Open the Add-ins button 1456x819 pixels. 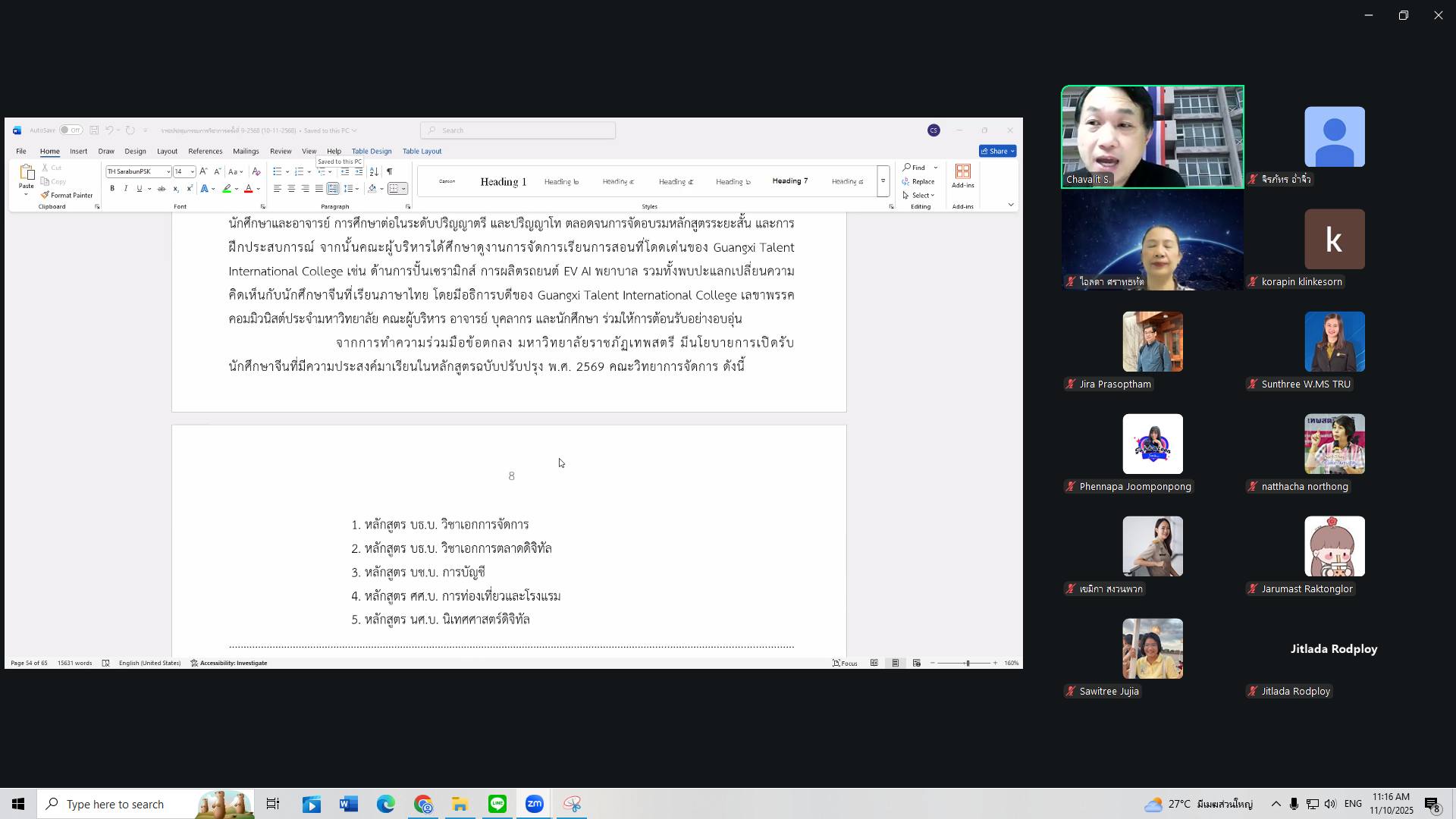(x=962, y=176)
